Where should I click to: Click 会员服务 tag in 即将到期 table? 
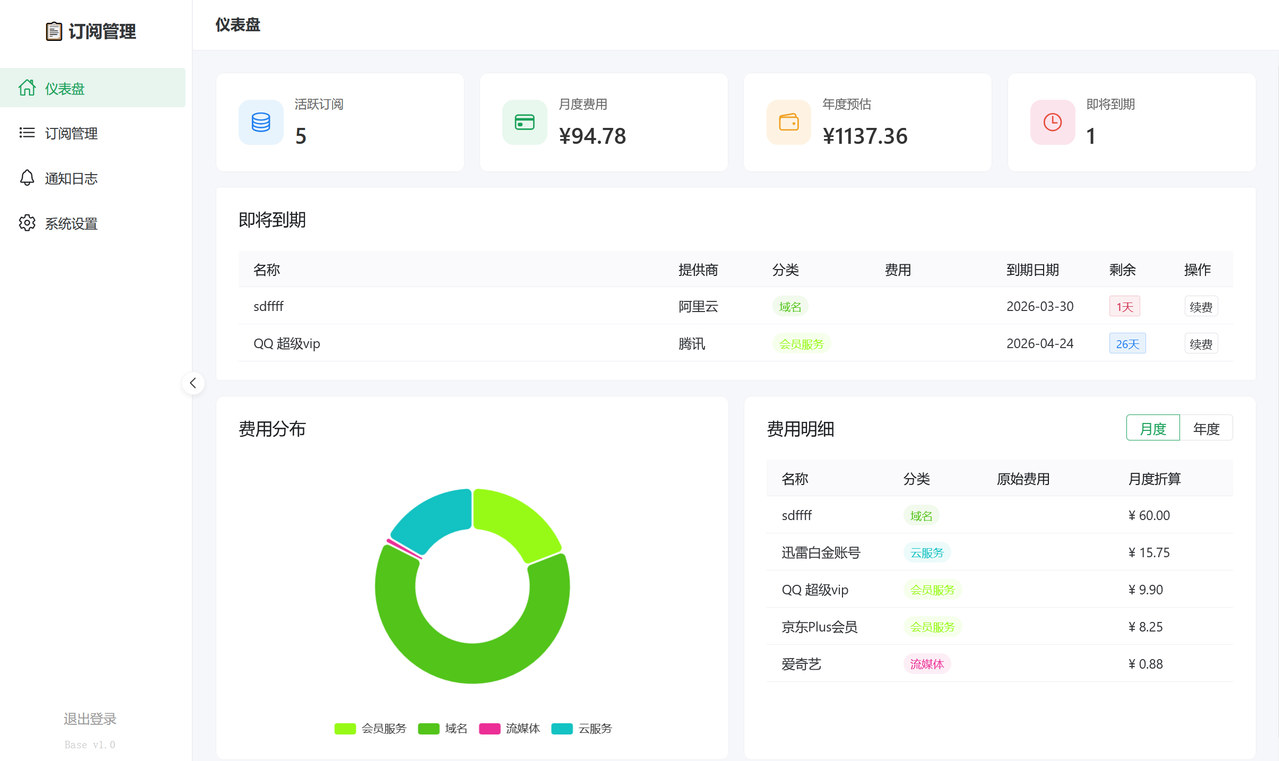(802, 344)
